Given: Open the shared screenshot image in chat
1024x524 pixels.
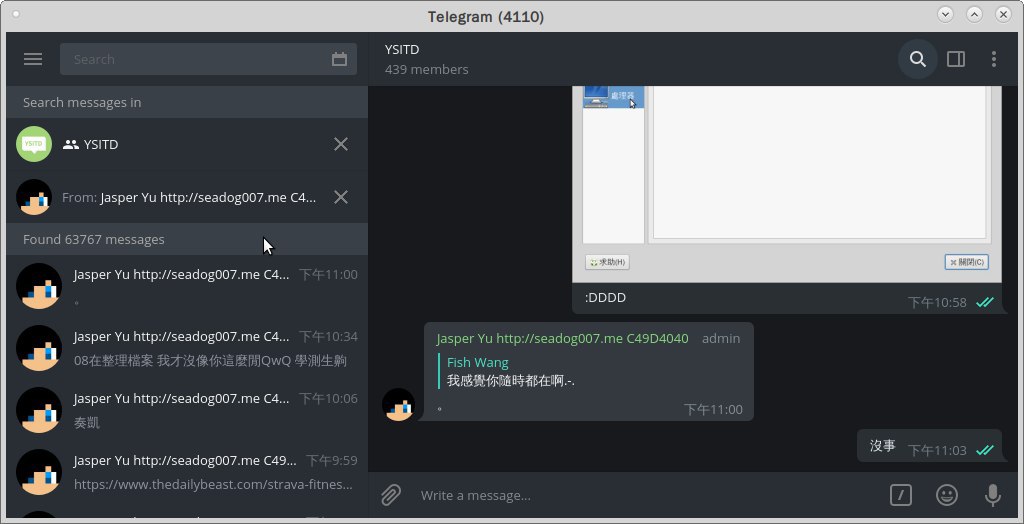Looking at the screenshot, I should tap(787, 184).
